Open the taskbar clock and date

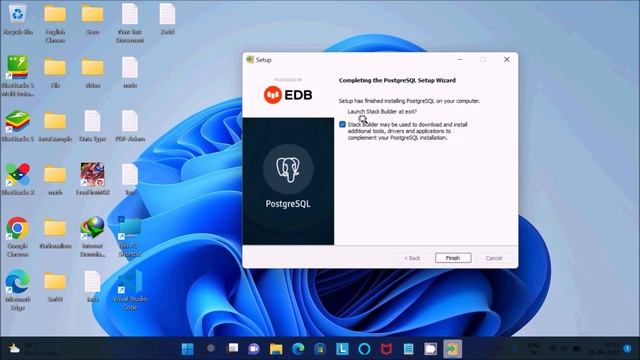(x=604, y=349)
